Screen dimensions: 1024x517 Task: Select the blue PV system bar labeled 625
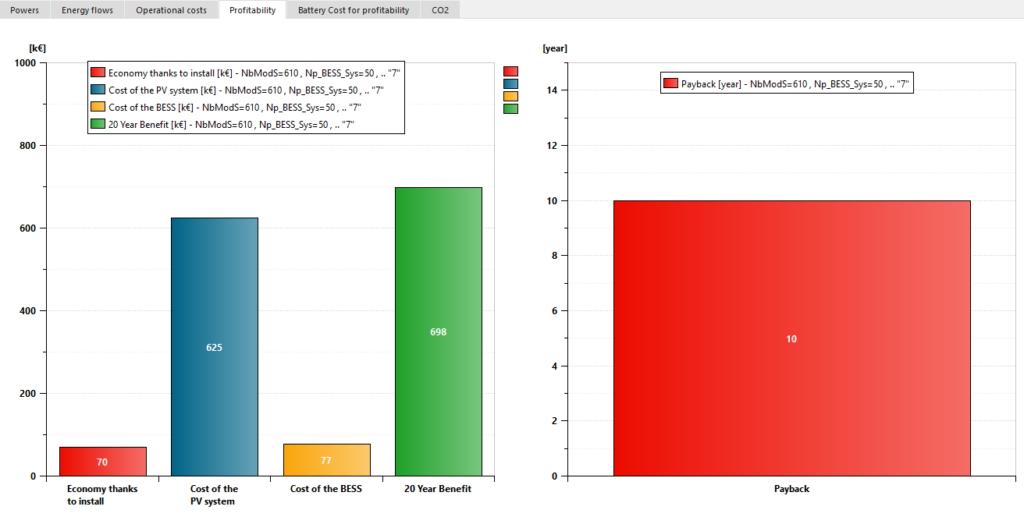click(x=214, y=346)
